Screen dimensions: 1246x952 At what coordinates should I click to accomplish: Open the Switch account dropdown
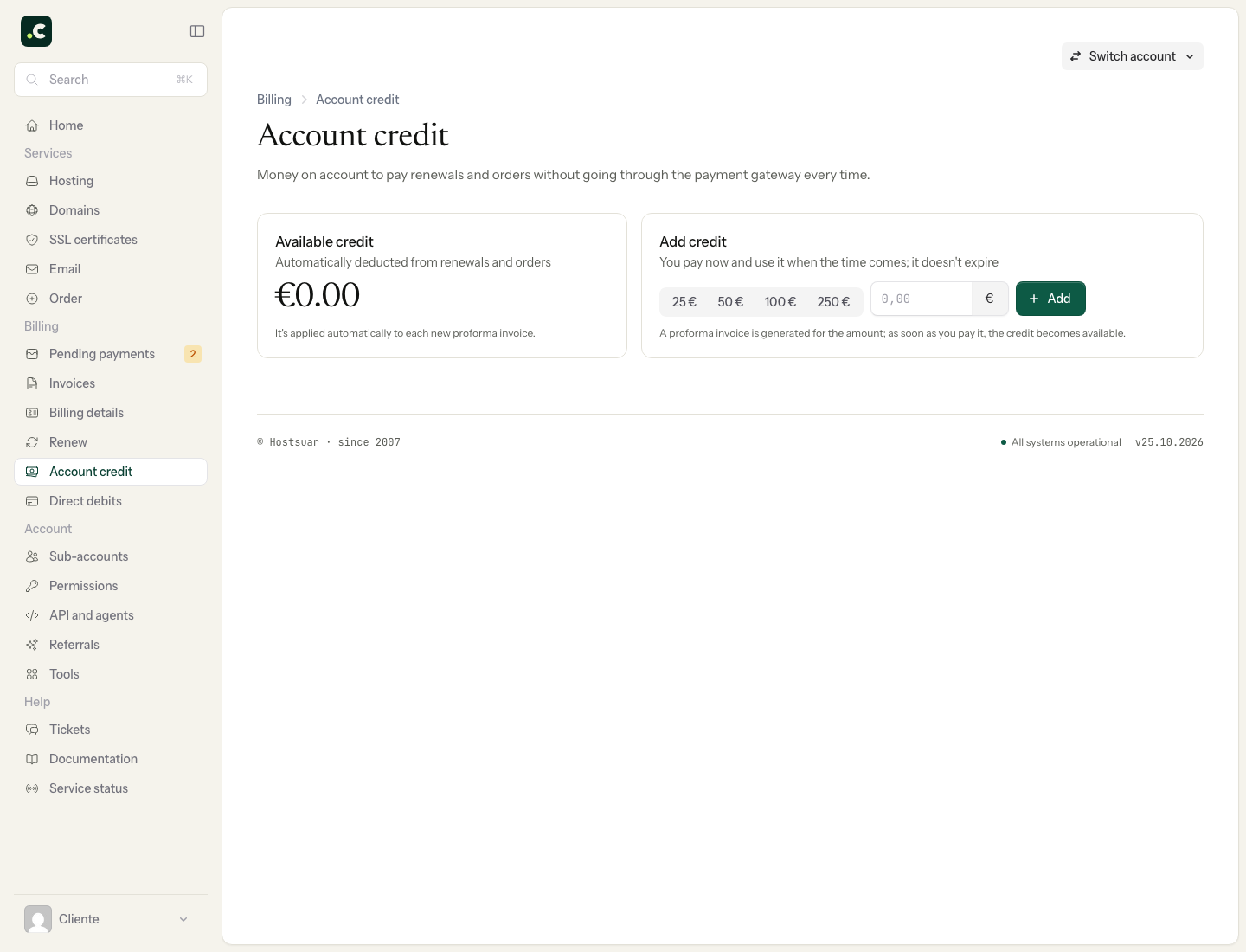(1133, 56)
